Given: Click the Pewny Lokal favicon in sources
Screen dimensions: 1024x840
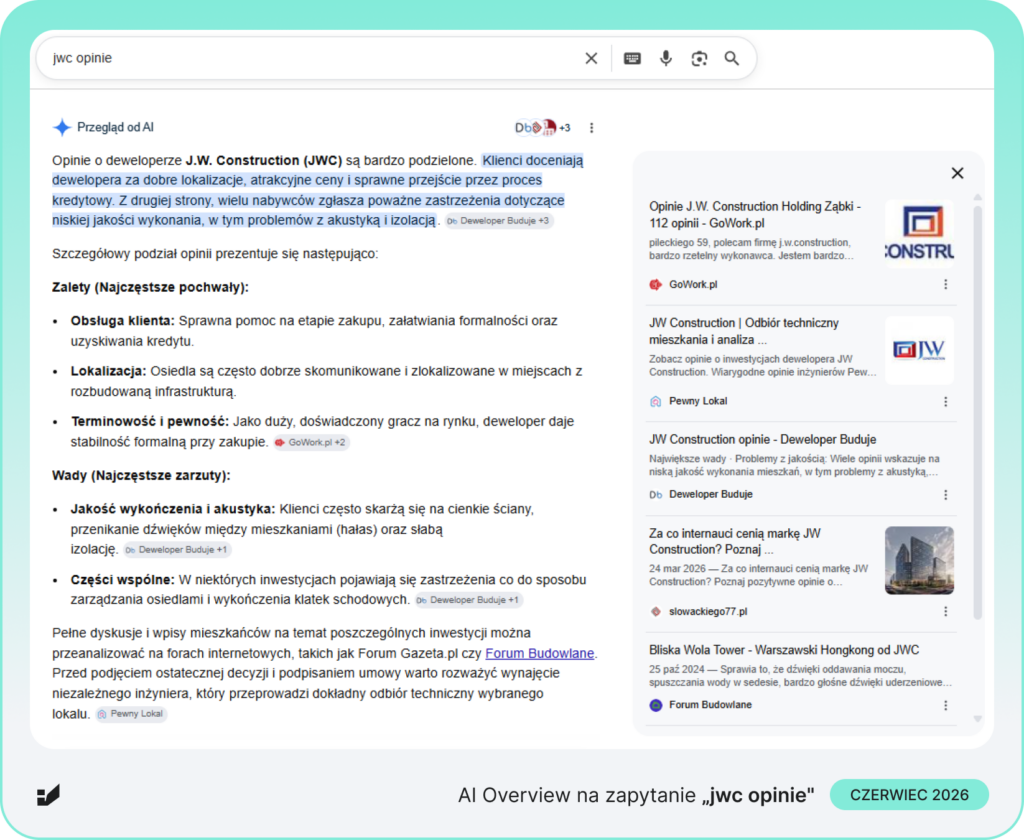Looking at the screenshot, I should pos(656,401).
